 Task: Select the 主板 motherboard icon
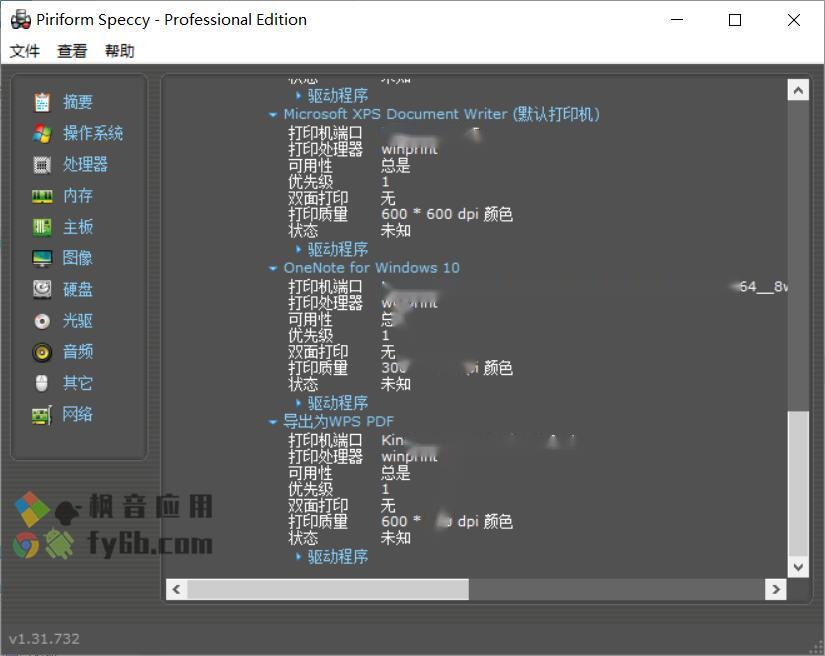(42, 227)
